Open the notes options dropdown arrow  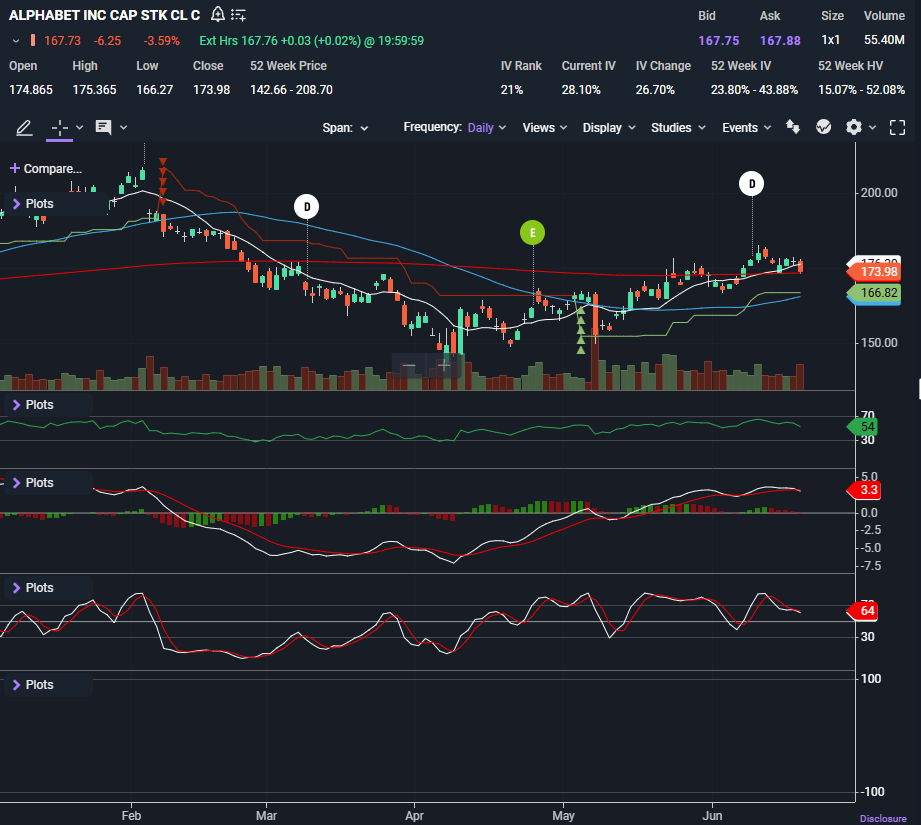point(123,127)
